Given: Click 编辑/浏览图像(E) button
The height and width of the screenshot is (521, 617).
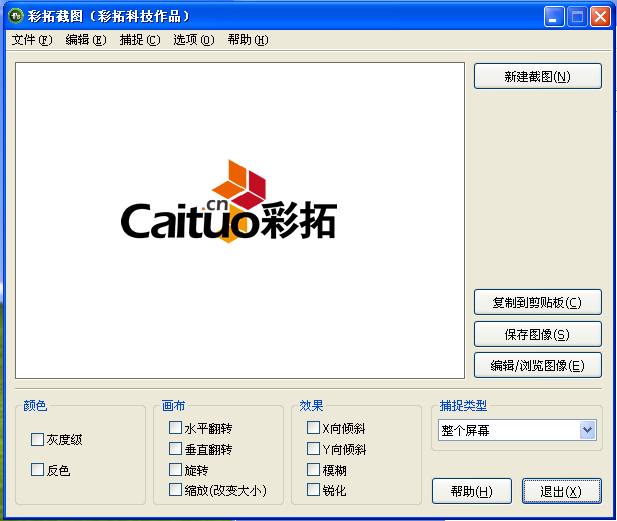Looking at the screenshot, I should click(538, 365).
